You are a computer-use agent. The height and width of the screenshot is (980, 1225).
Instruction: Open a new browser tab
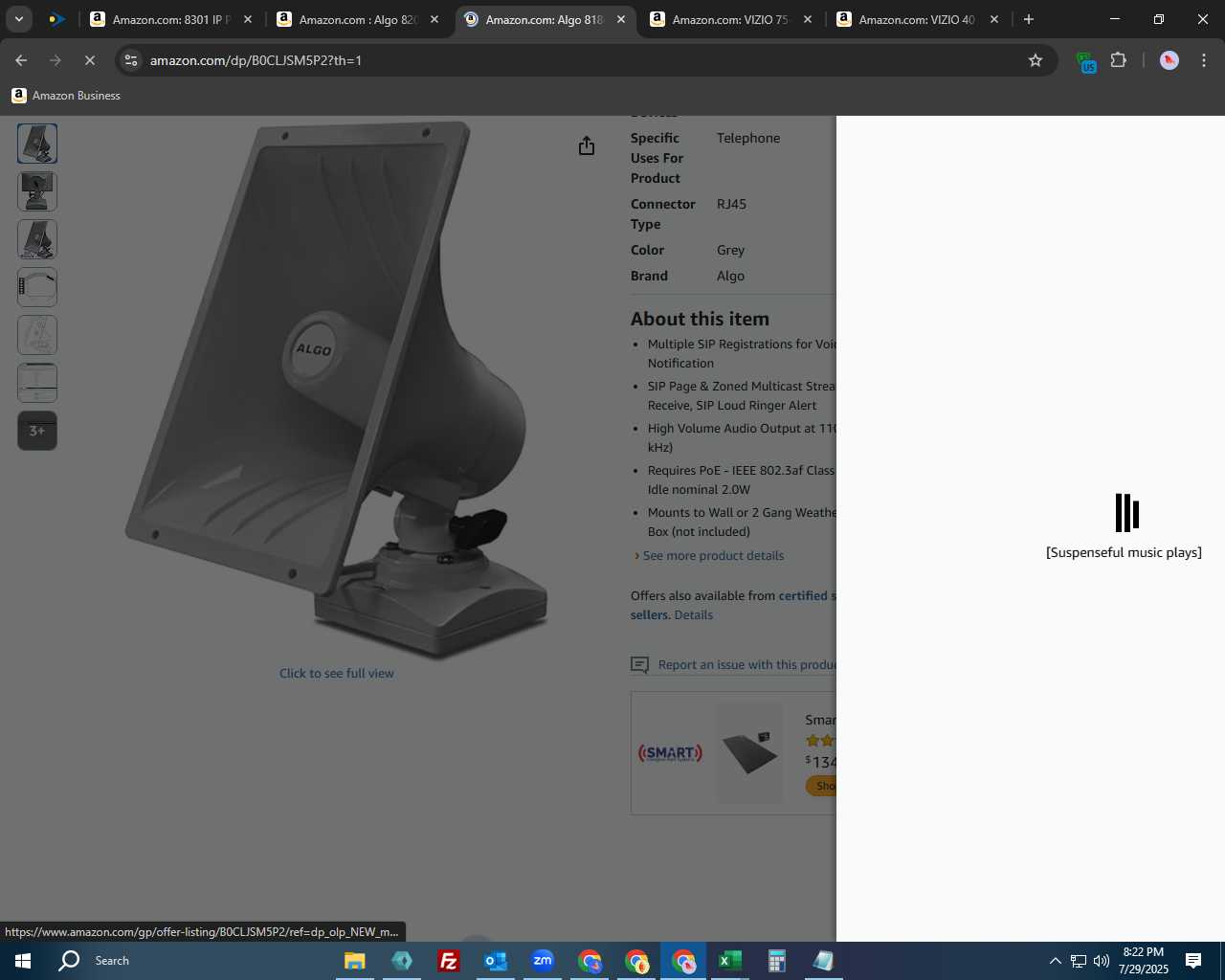[x=1029, y=19]
